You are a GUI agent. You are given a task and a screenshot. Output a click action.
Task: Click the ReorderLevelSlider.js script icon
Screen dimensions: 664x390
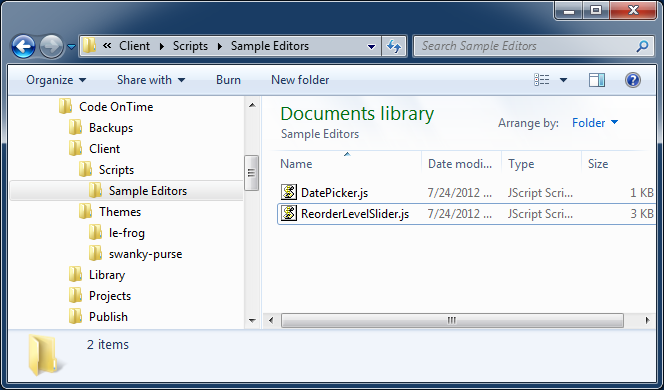[x=288, y=213]
